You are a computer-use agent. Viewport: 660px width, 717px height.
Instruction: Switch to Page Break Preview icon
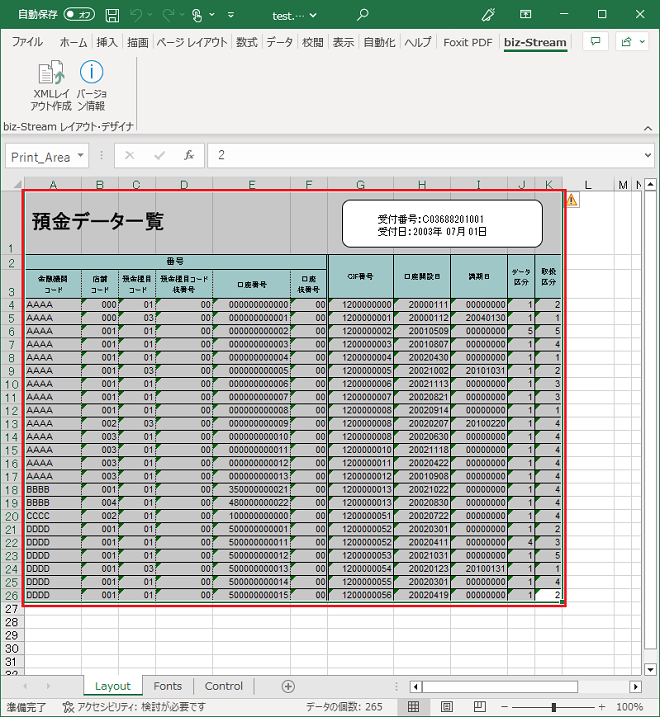click(x=480, y=706)
